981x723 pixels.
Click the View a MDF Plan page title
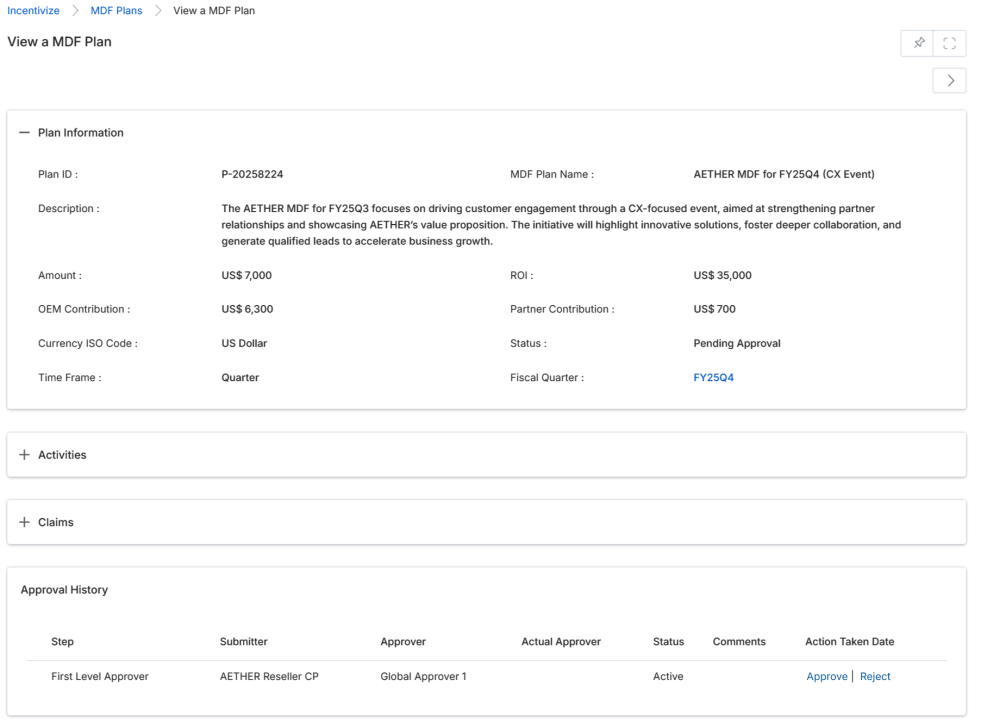click(59, 42)
